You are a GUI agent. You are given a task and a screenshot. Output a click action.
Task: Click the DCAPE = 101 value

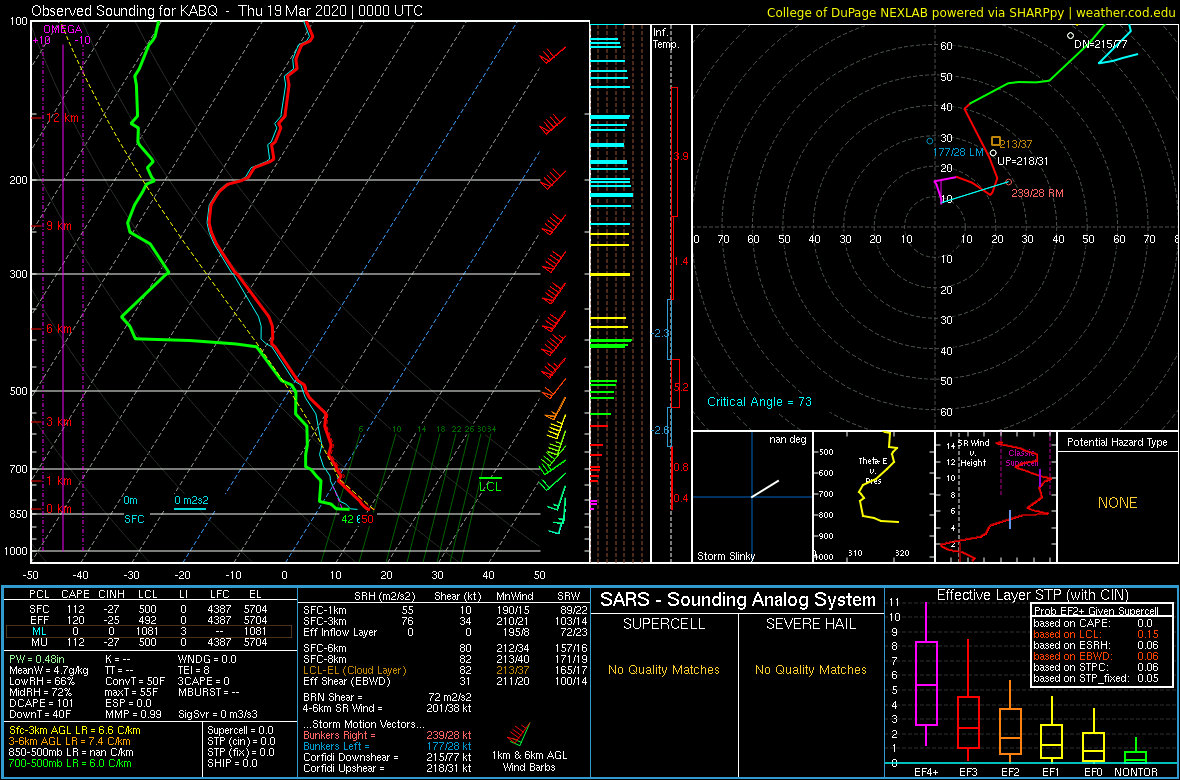tap(41, 702)
